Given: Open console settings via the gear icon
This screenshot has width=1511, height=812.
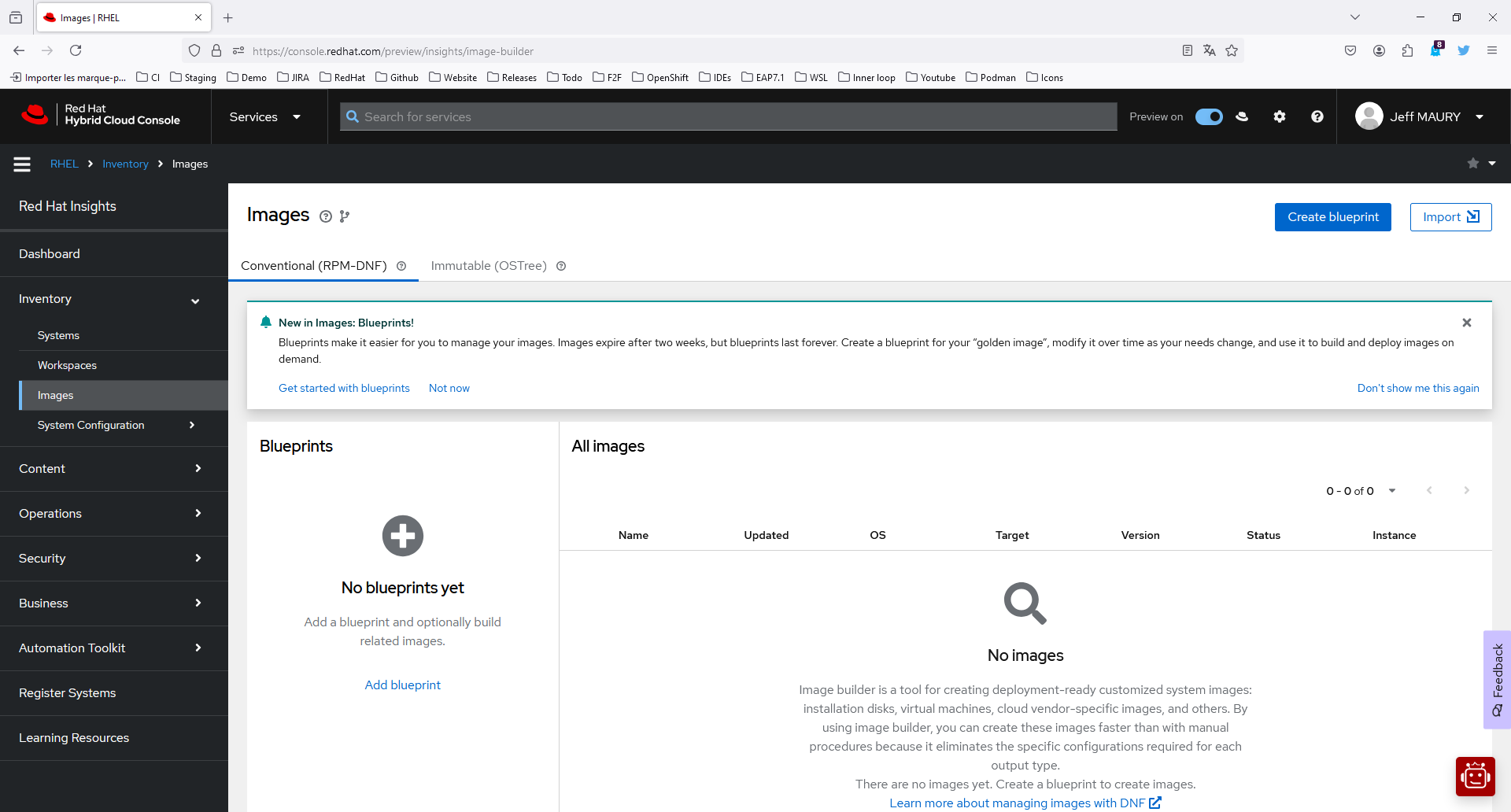Looking at the screenshot, I should pyautogui.click(x=1279, y=116).
